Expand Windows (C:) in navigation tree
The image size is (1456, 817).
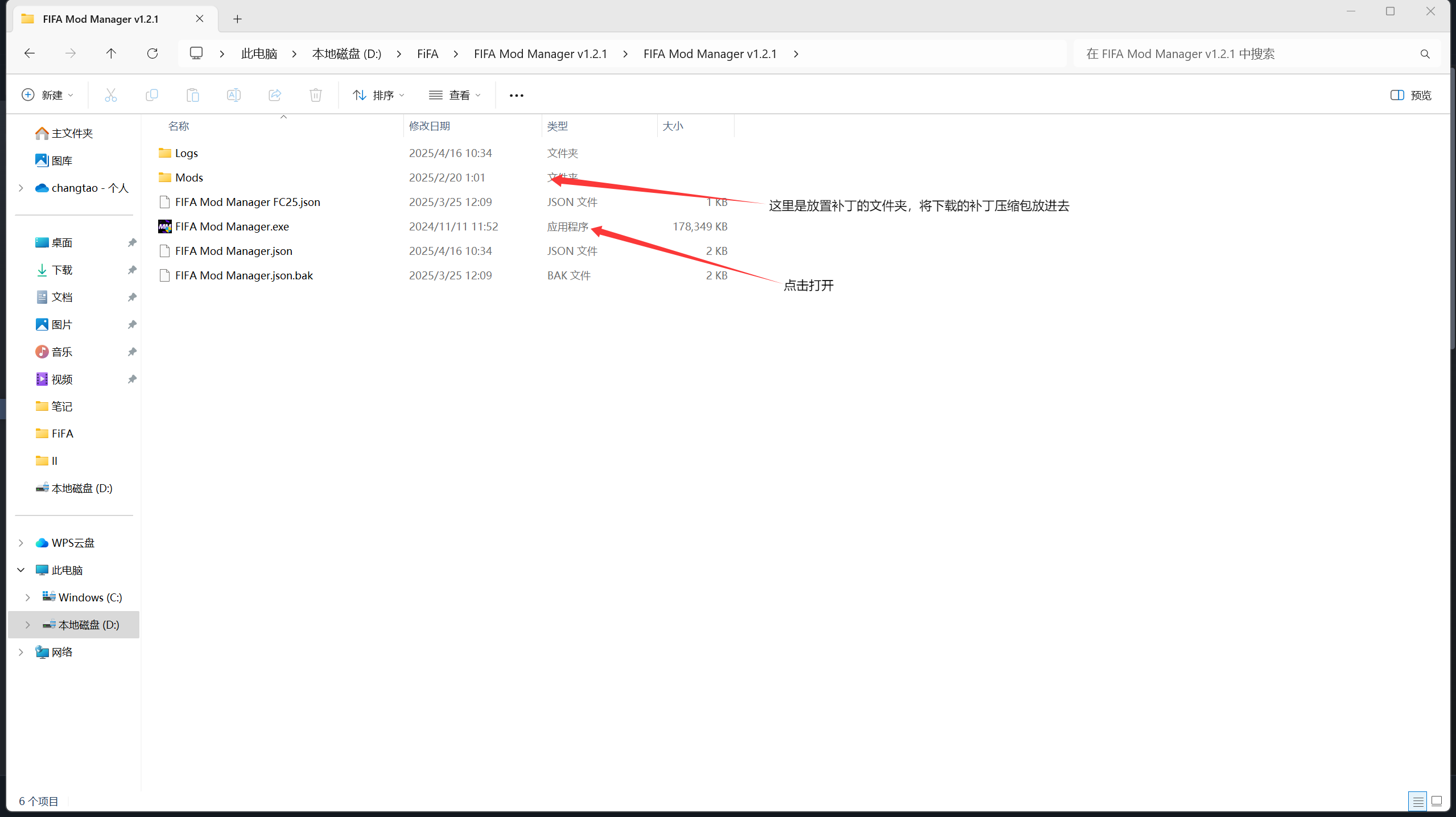27,597
